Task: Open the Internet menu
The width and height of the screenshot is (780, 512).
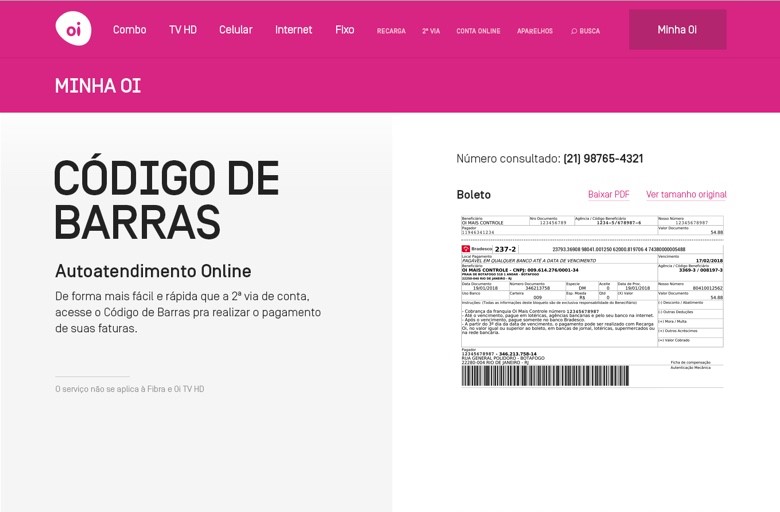Action: pyautogui.click(x=293, y=30)
